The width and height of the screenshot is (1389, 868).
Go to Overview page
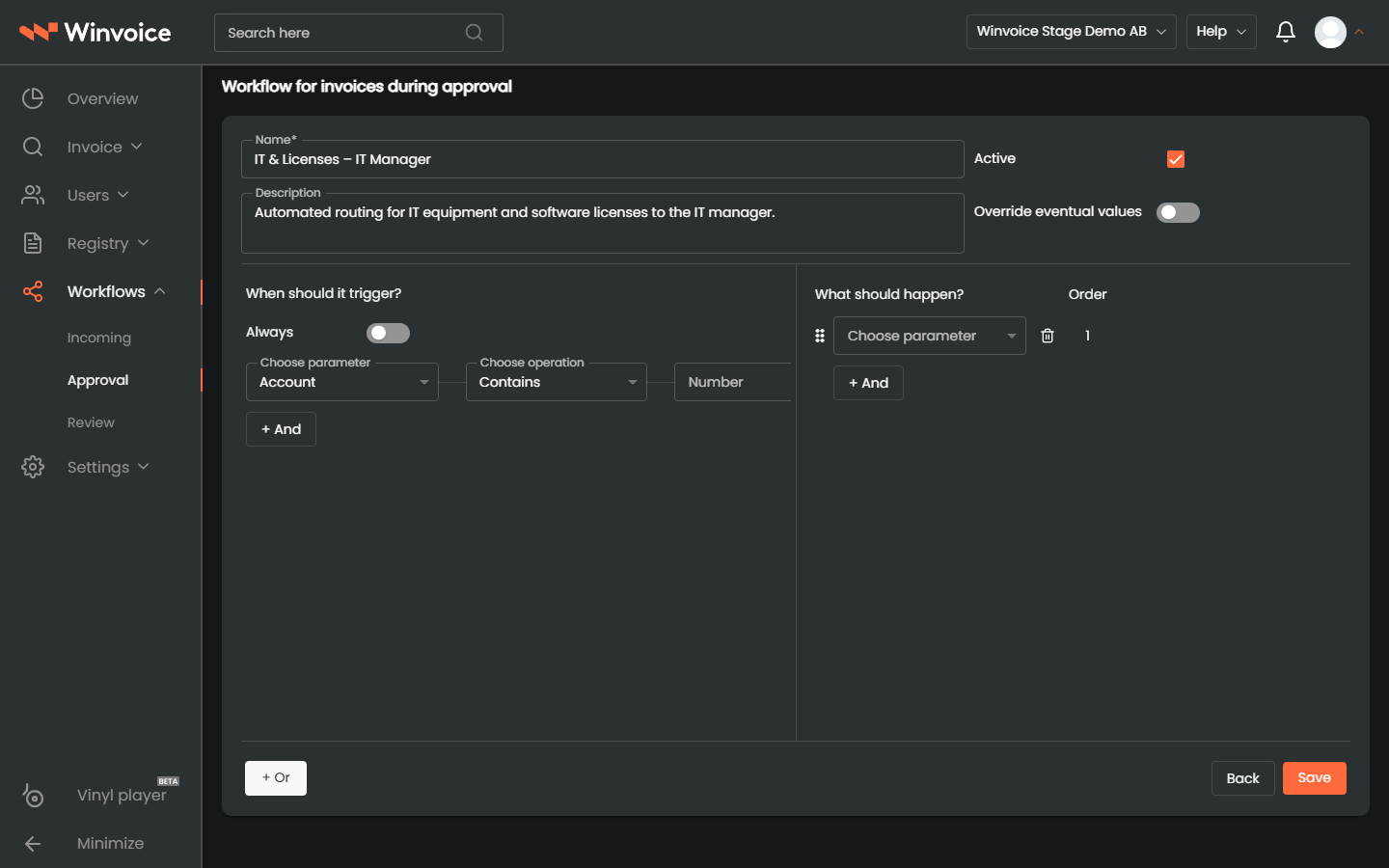pos(102,98)
